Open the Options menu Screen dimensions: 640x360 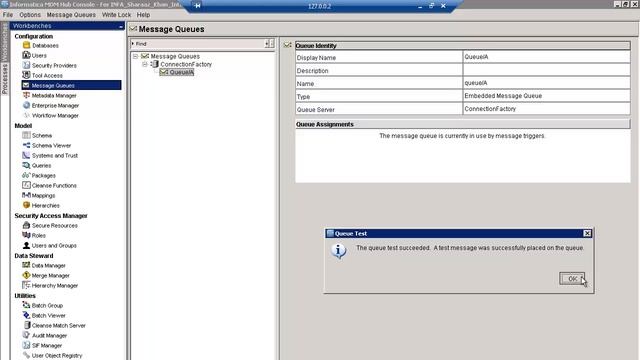[x=30, y=15]
